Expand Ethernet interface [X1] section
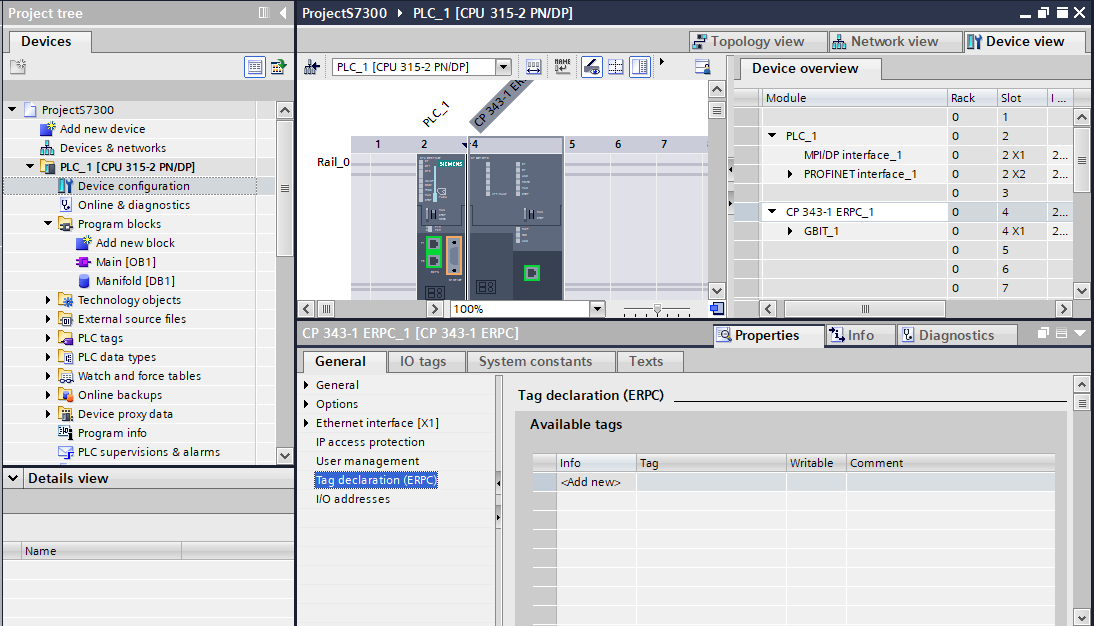 pos(306,423)
